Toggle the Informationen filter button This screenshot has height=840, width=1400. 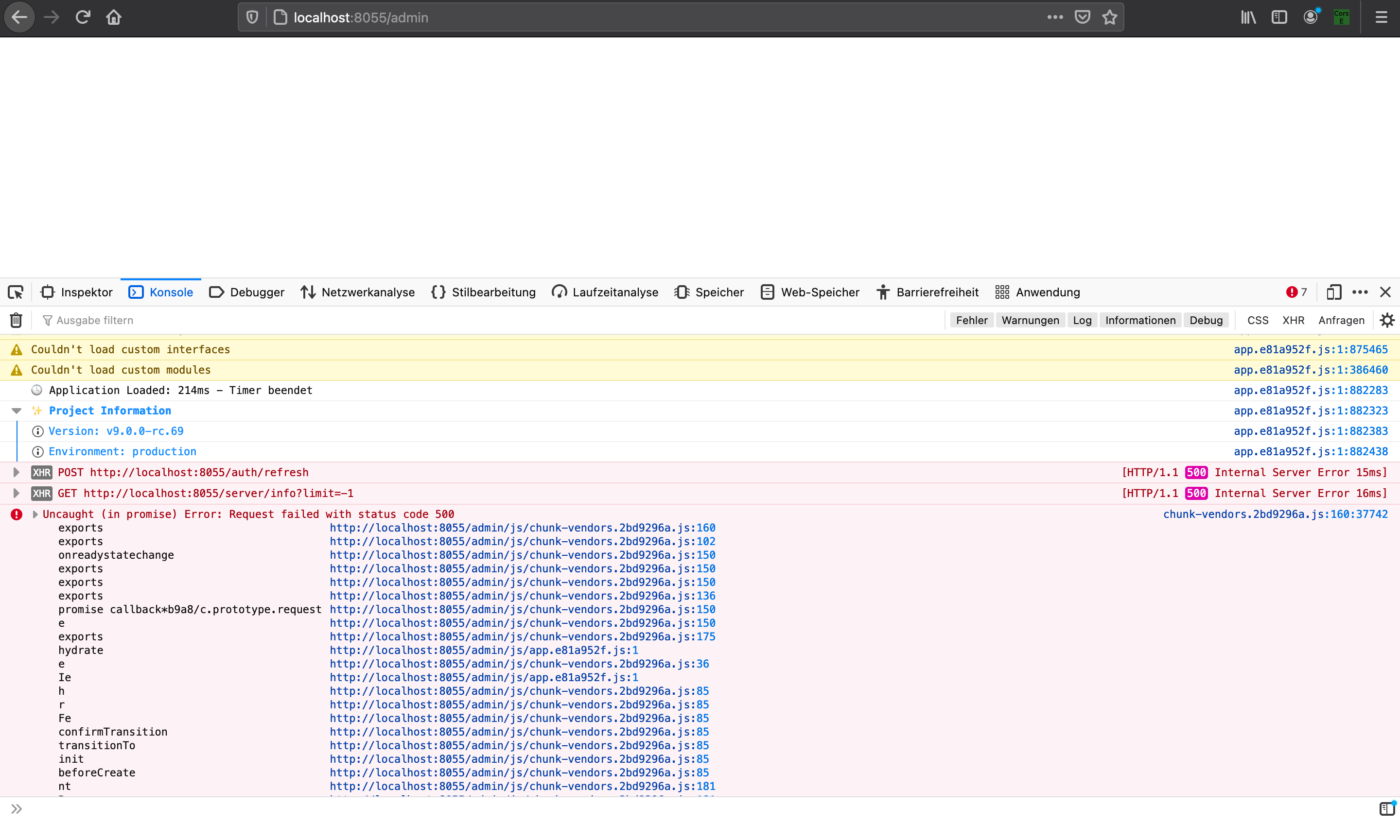coord(1140,320)
